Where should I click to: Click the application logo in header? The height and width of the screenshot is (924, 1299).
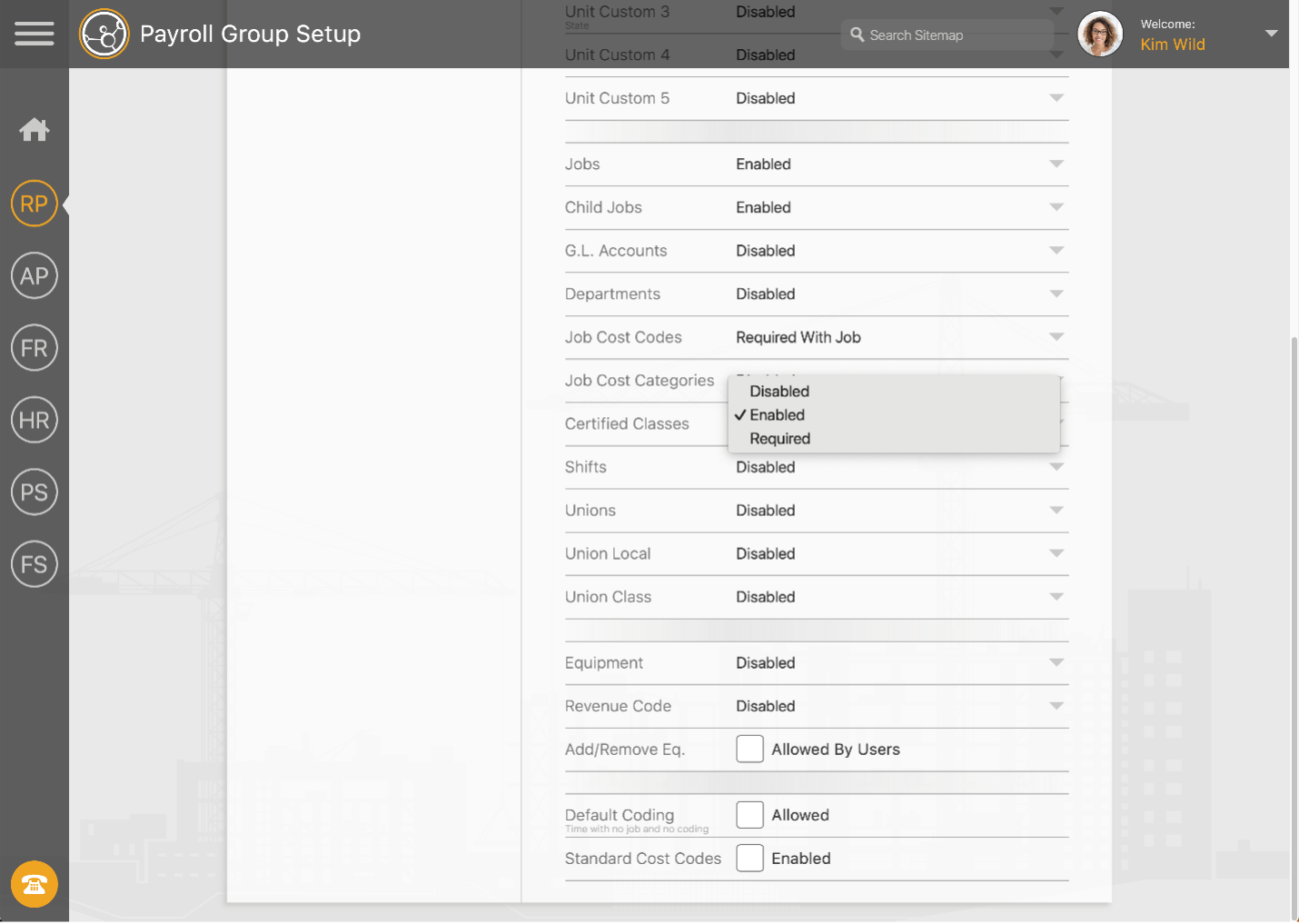[x=104, y=35]
